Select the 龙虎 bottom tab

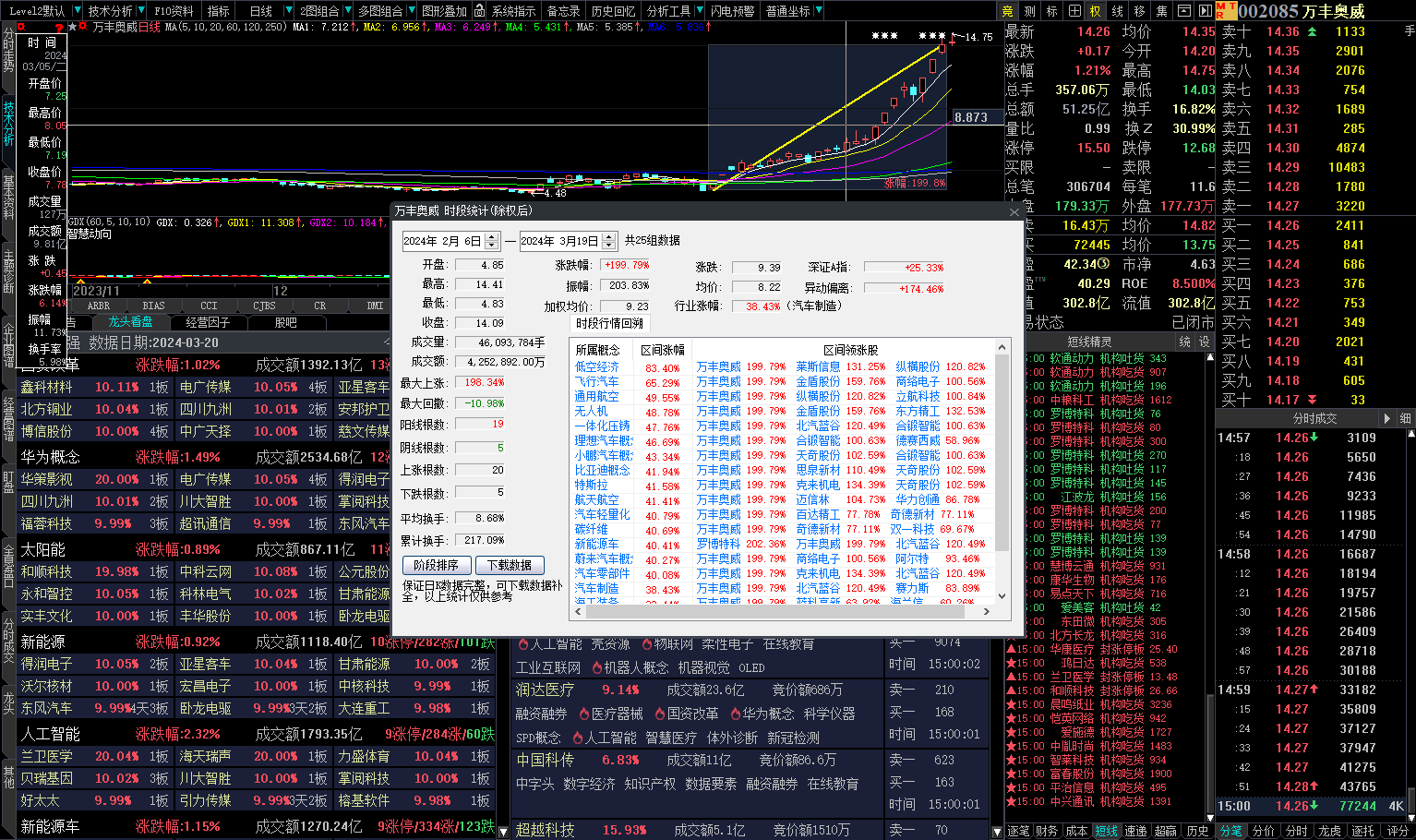coord(1330,831)
